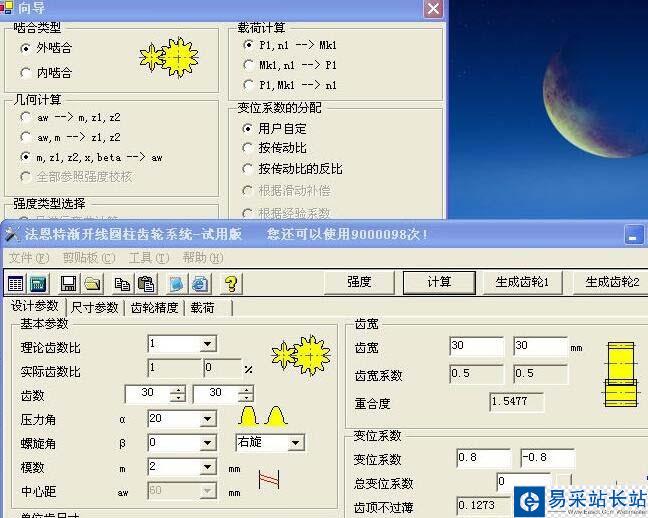Click first 变位系数 field showing 0.8
Image resolution: width=648 pixels, height=518 pixels.
point(483,458)
